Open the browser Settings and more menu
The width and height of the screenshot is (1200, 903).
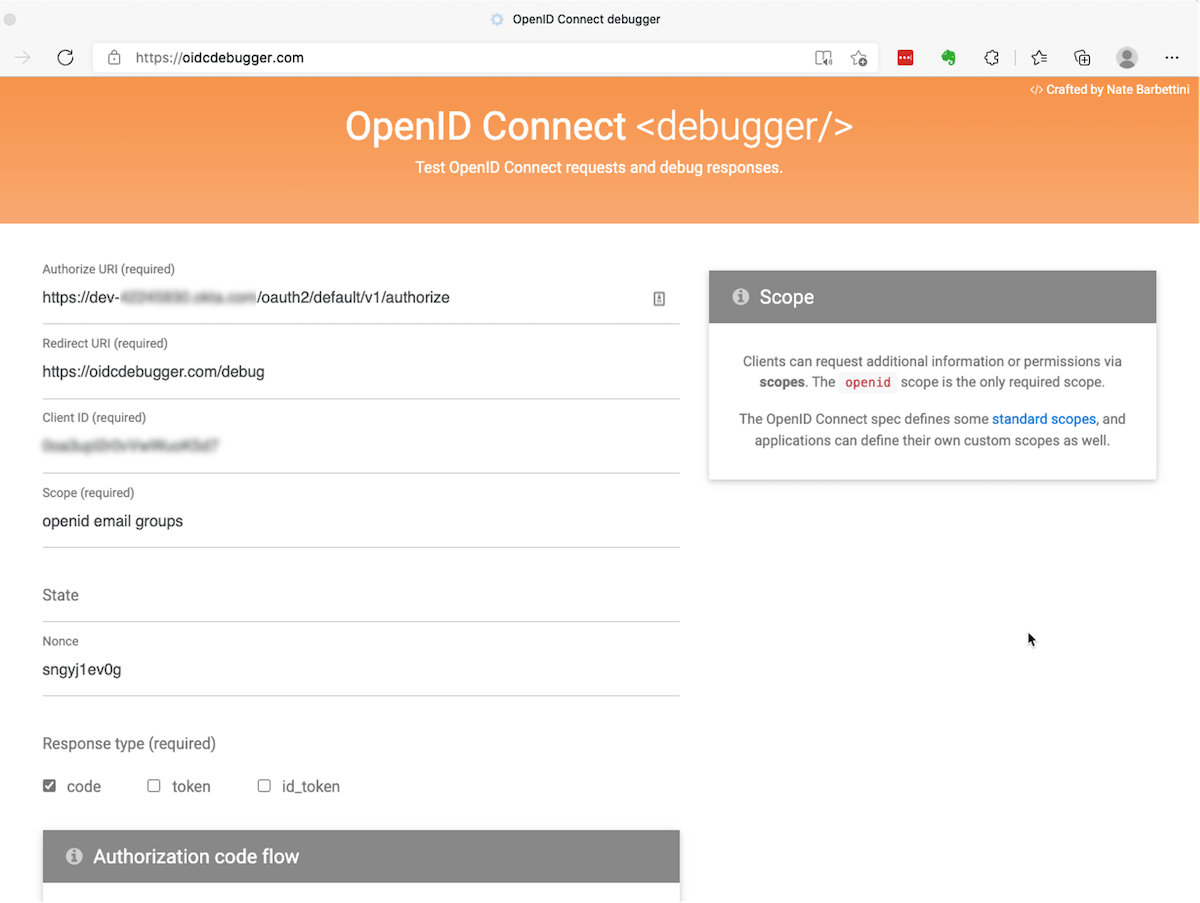(x=1172, y=58)
